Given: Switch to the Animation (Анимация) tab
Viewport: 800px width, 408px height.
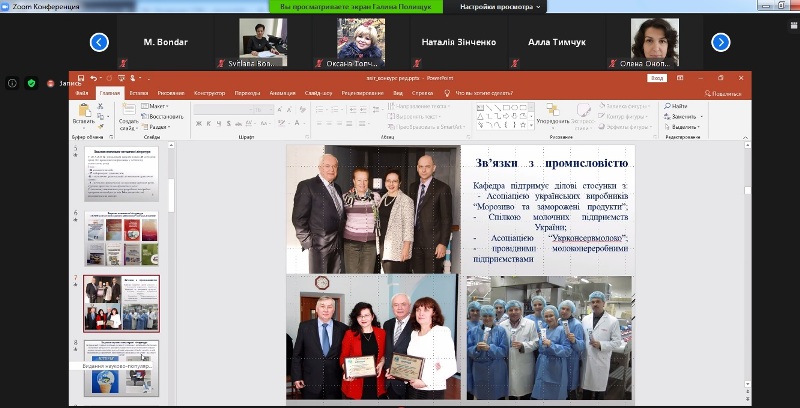Looking at the screenshot, I should 282,93.
